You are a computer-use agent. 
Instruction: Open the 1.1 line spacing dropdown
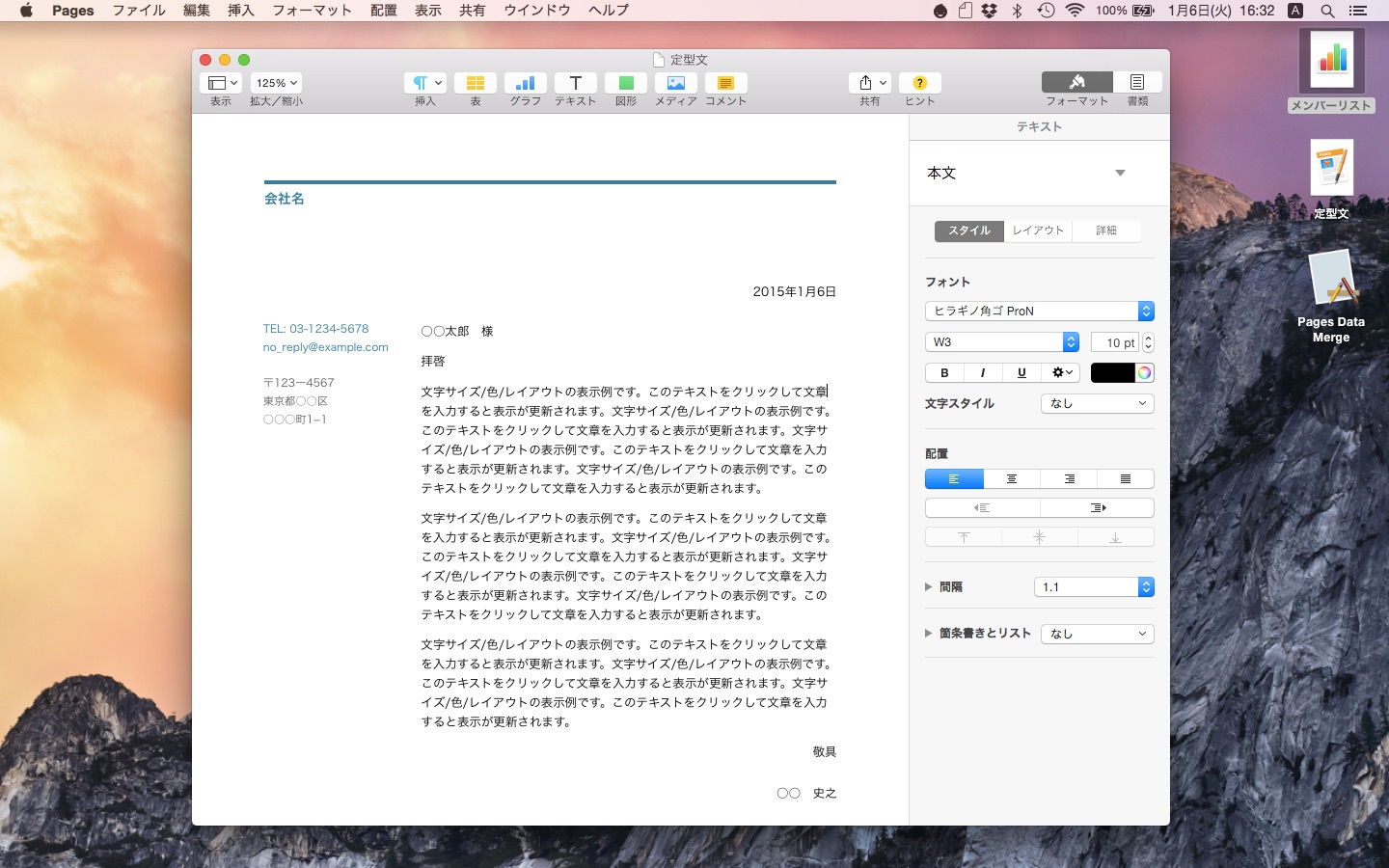(1094, 586)
